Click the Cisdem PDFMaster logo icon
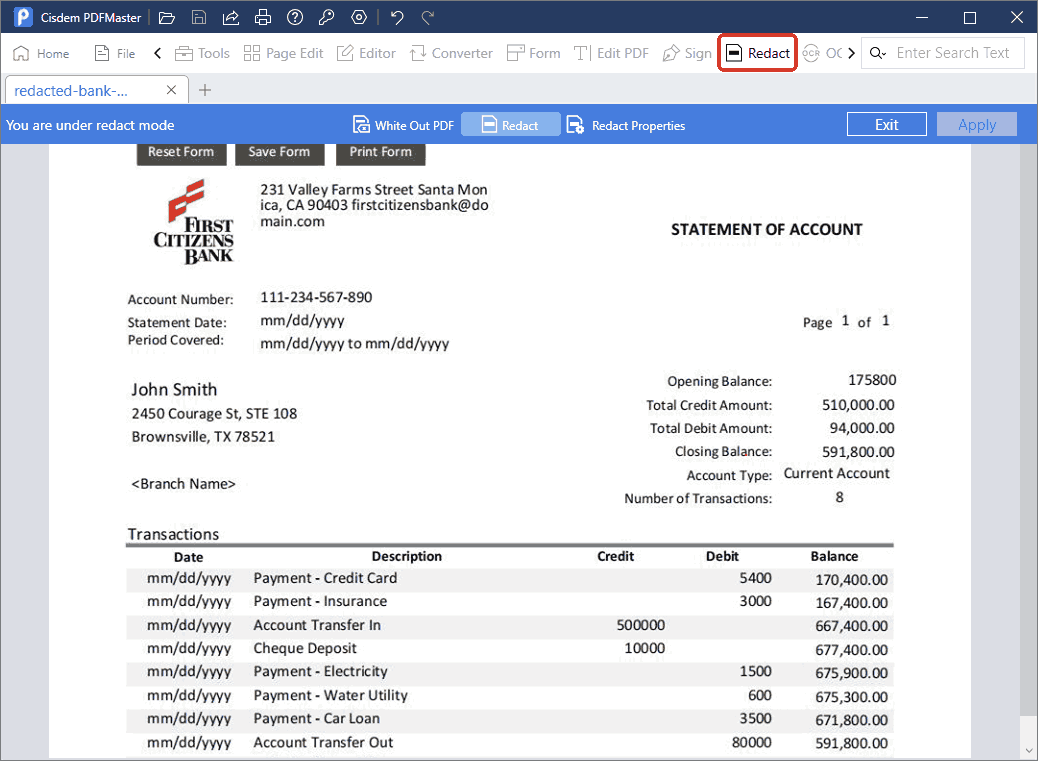Screen dimensions: 1038x761 click(23, 17)
